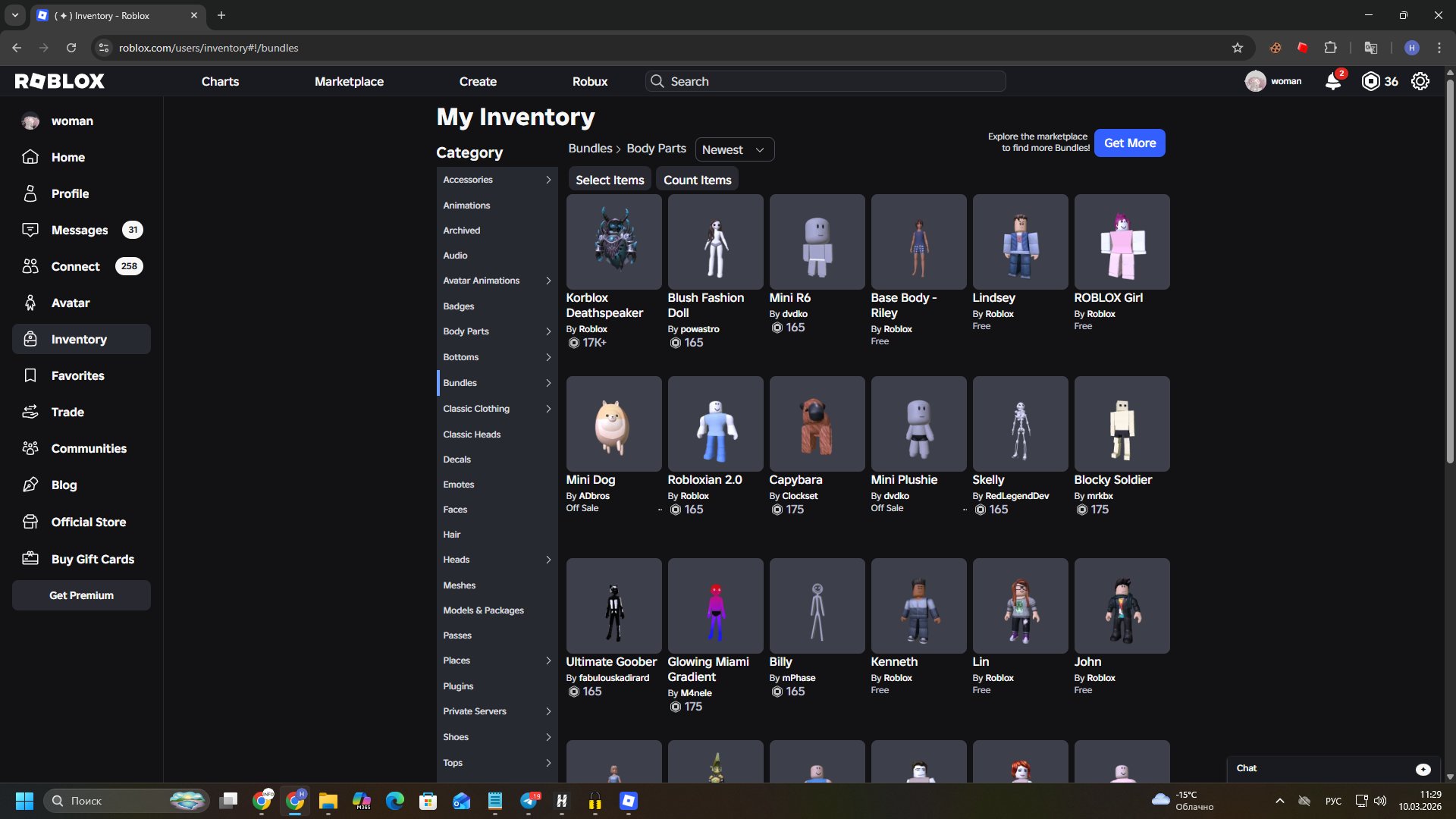Open the Capybara bundle thumbnail

817,423
